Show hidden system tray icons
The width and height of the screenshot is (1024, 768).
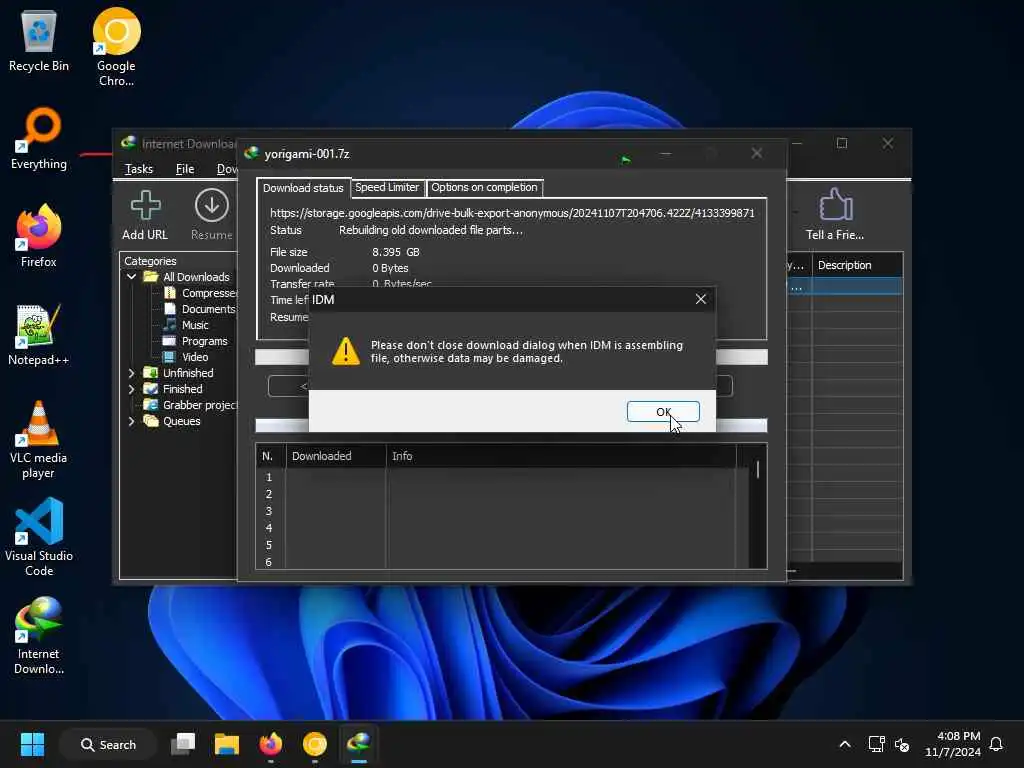tap(844, 744)
